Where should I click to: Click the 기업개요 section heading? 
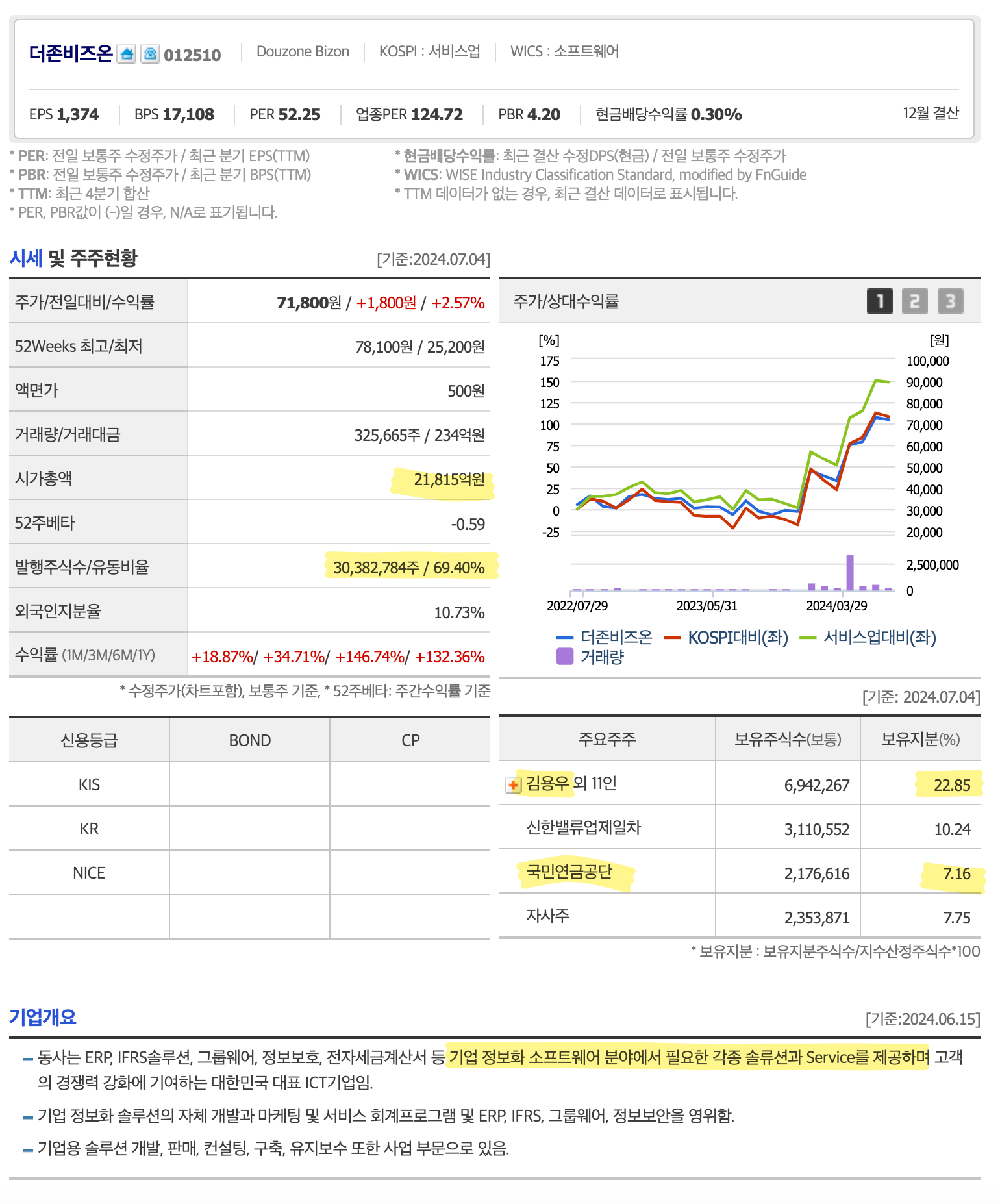point(43,1017)
